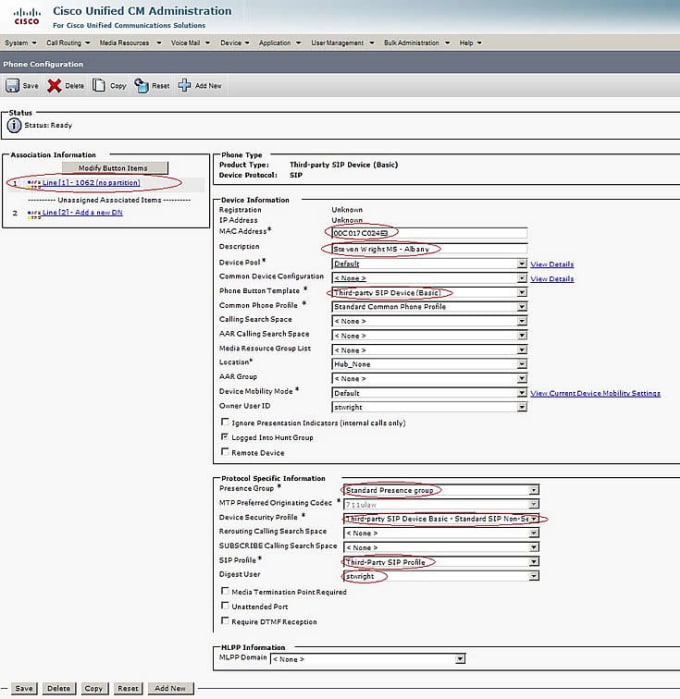Image resolution: width=680 pixels, height=699 pixels.
Task: Click View Details for Common Device Configuration
Action: pos(552,279)
